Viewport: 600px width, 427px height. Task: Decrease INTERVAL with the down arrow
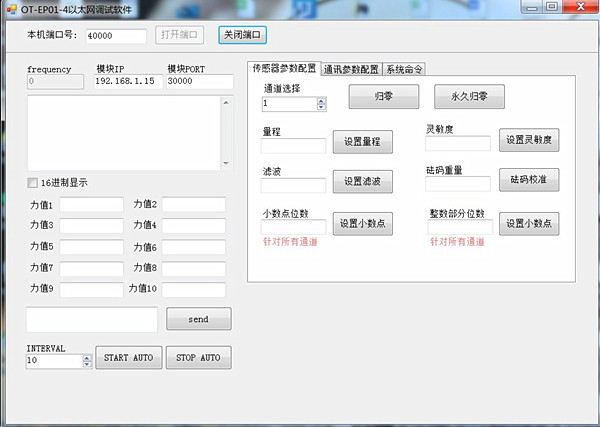87,364
